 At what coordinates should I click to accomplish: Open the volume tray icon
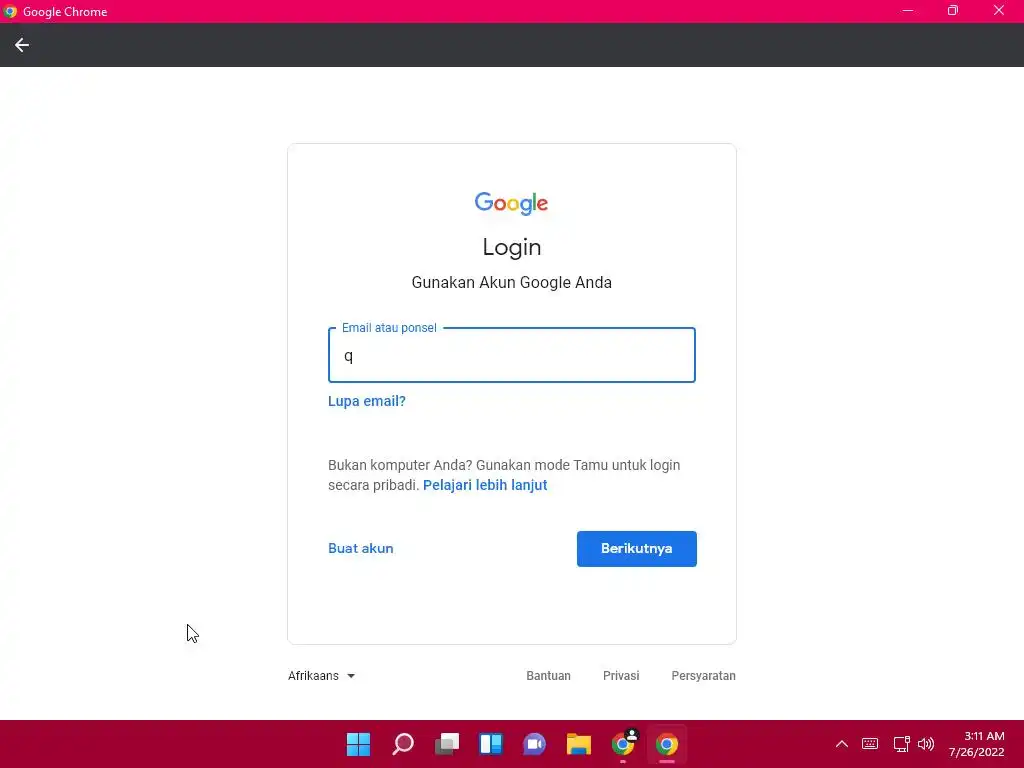(926, 744)
